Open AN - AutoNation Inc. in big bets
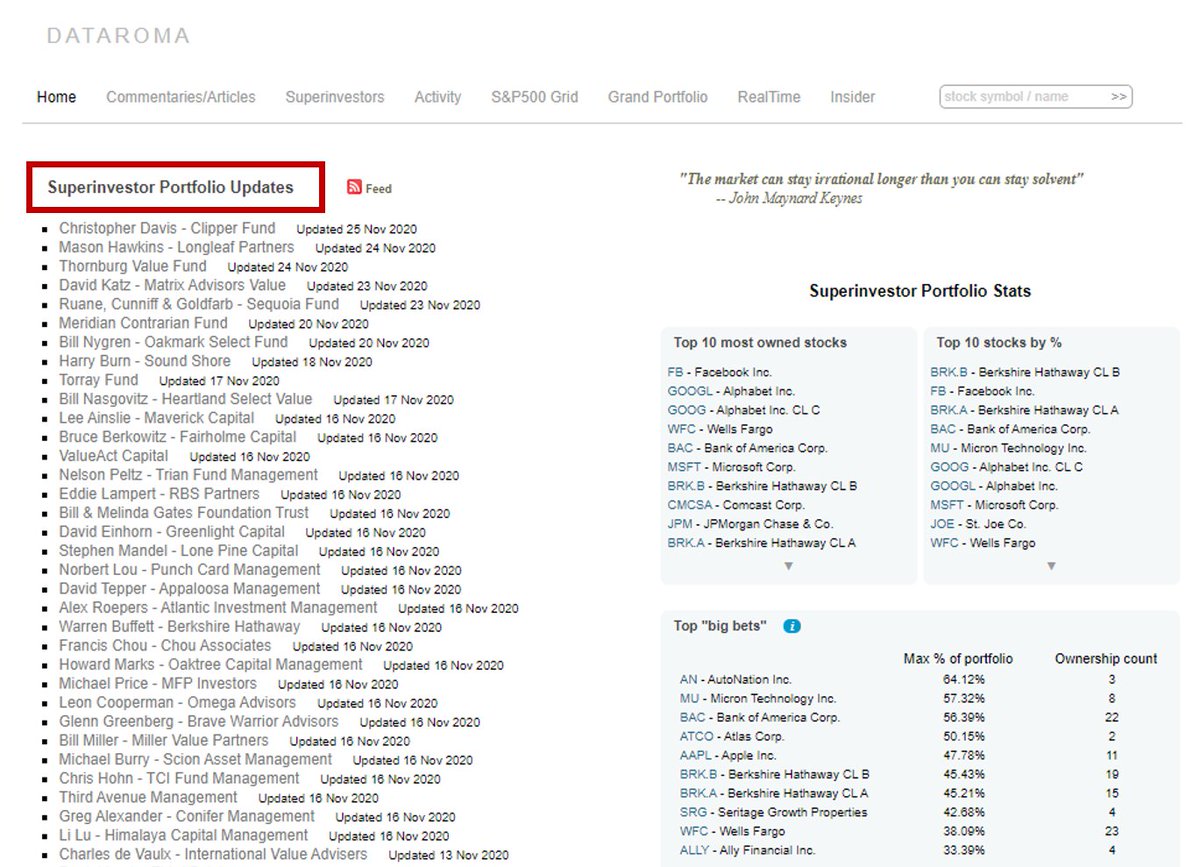1200x867 pixels. 735,680
